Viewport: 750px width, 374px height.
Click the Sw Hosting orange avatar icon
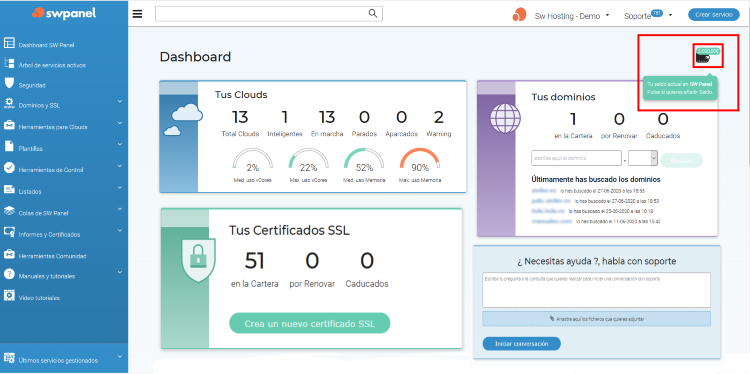519,15
